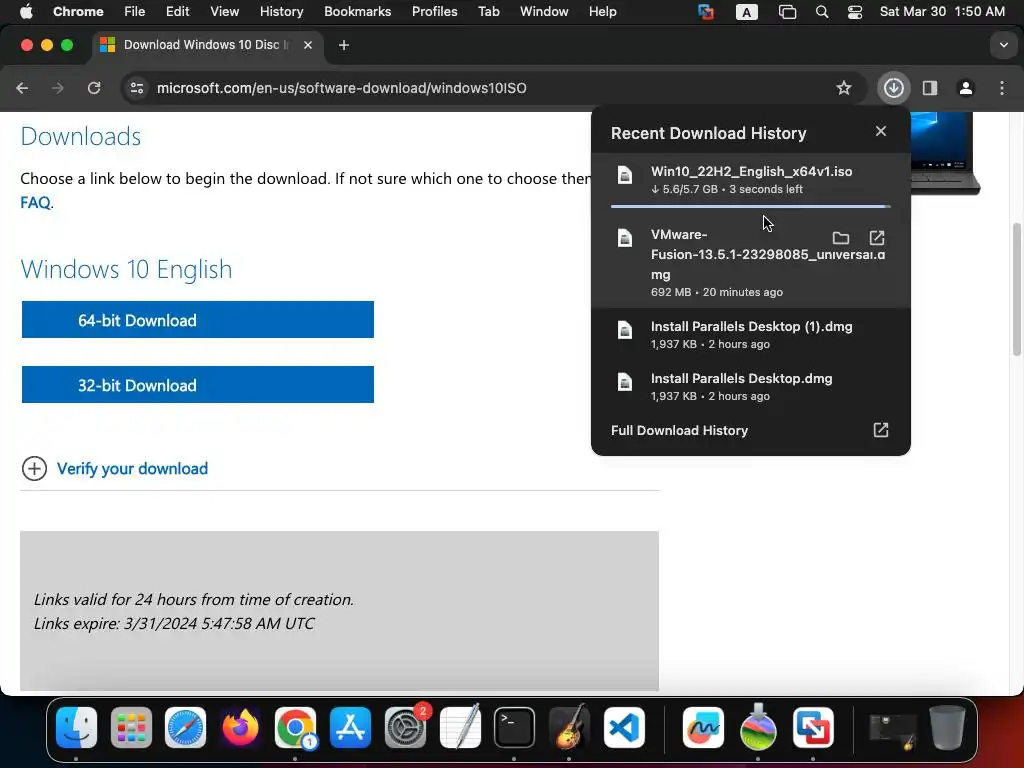Launch GarageBand from the Dock
The width and height of the screenshot is (1024, 768).
pyautogui.click(x=569, y=727)
